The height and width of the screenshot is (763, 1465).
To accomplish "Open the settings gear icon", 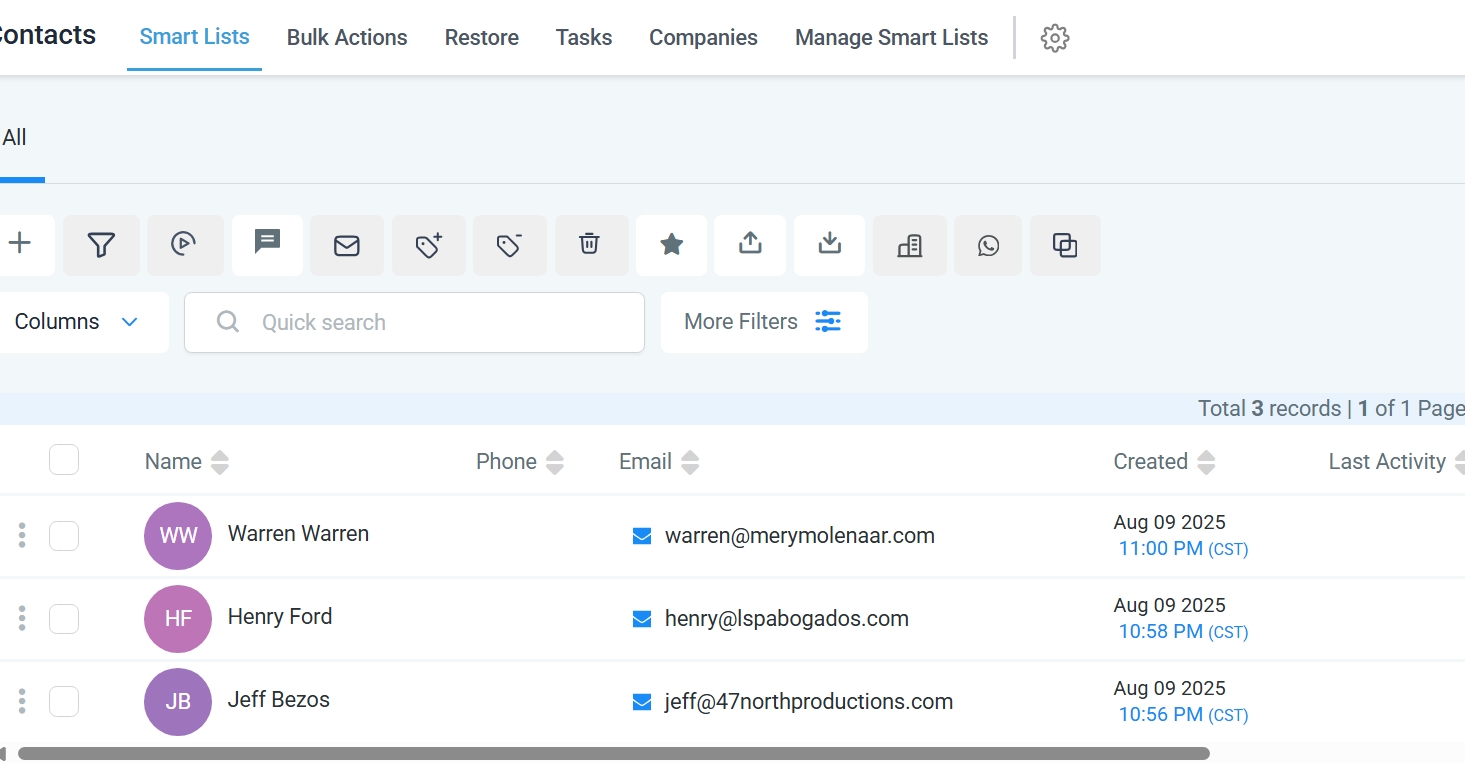I will click(1055, 38).
